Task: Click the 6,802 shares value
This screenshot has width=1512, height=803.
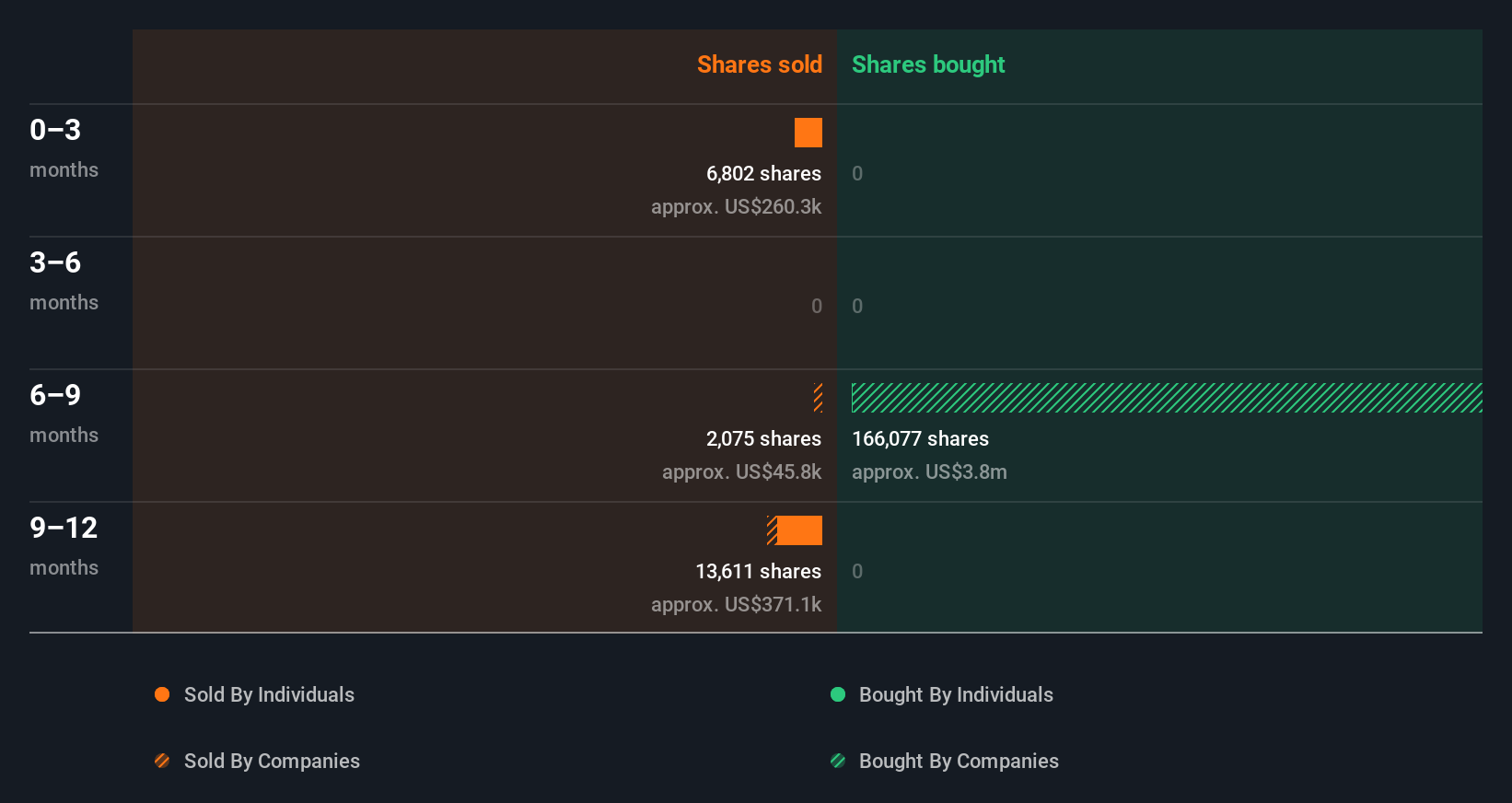Action: pos(763,174)
